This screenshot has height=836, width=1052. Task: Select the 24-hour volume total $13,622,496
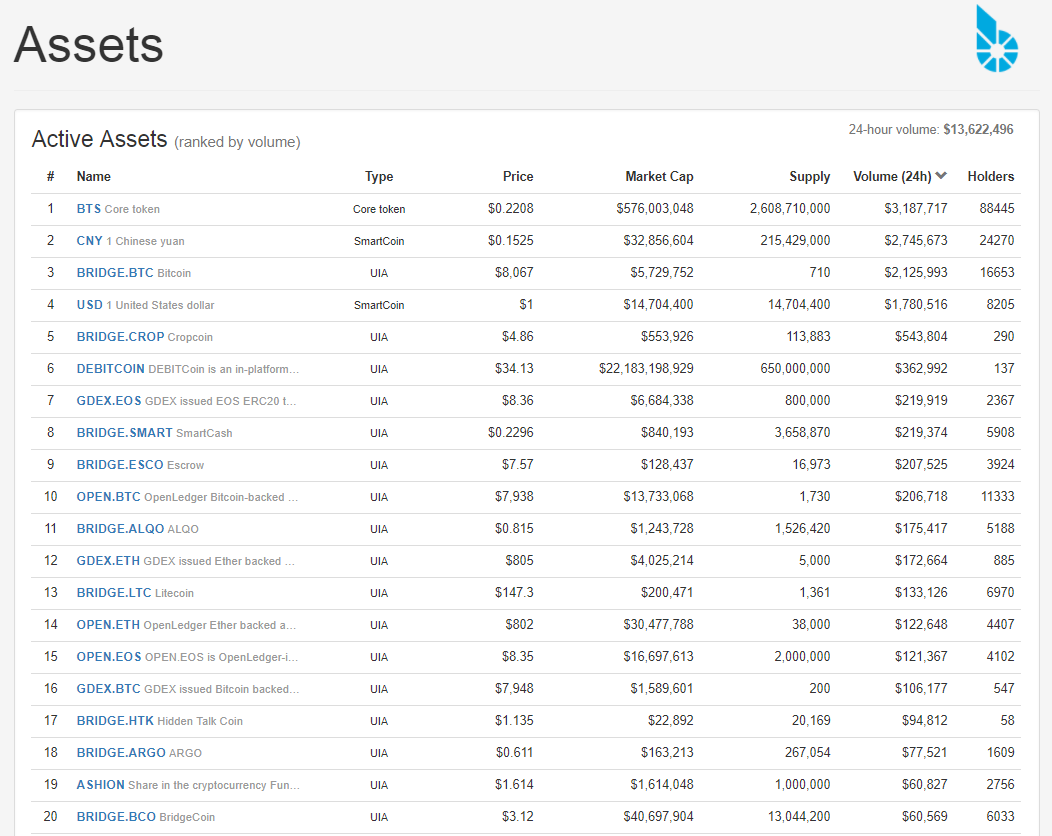[978, 129]
